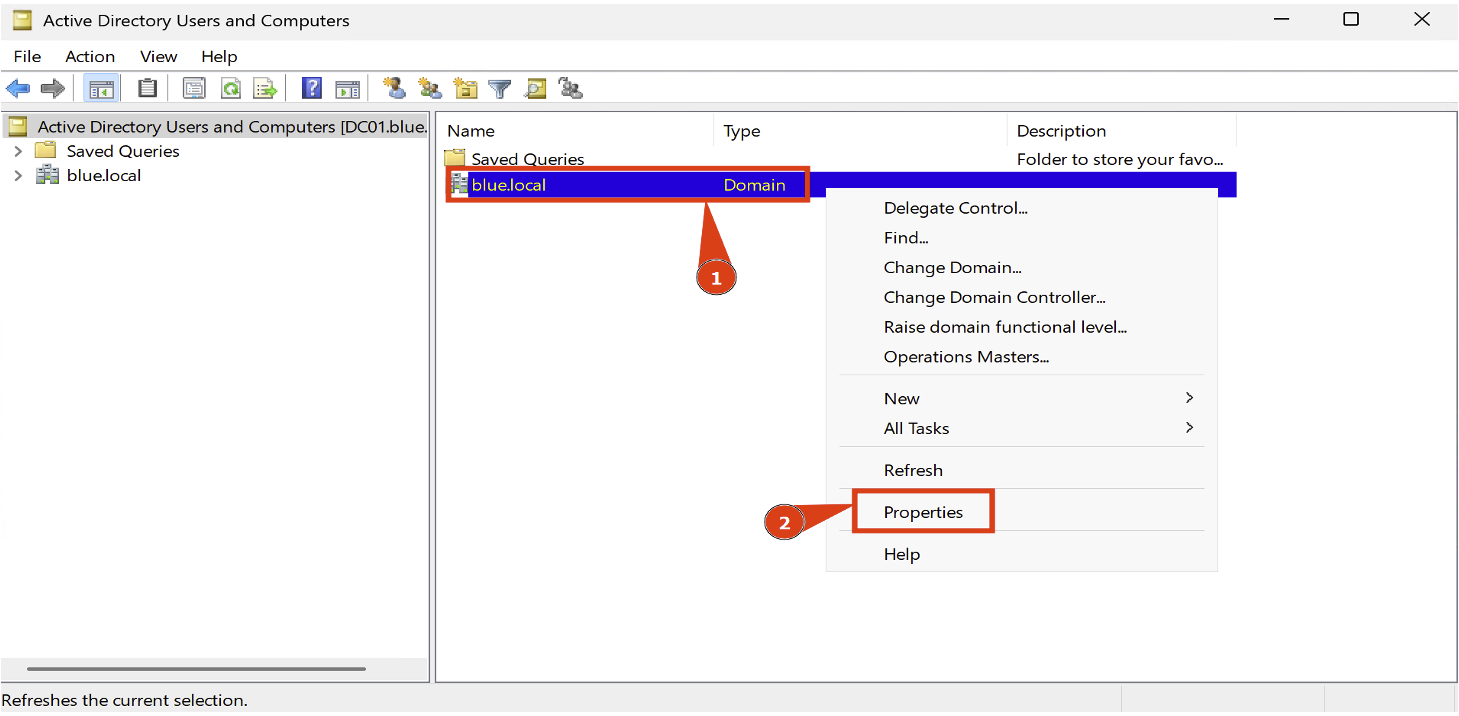Viewport: 1459px width, 716px height.
Task: Select Change Domain Controller from the context menu
Action: (x=995, y=297)
